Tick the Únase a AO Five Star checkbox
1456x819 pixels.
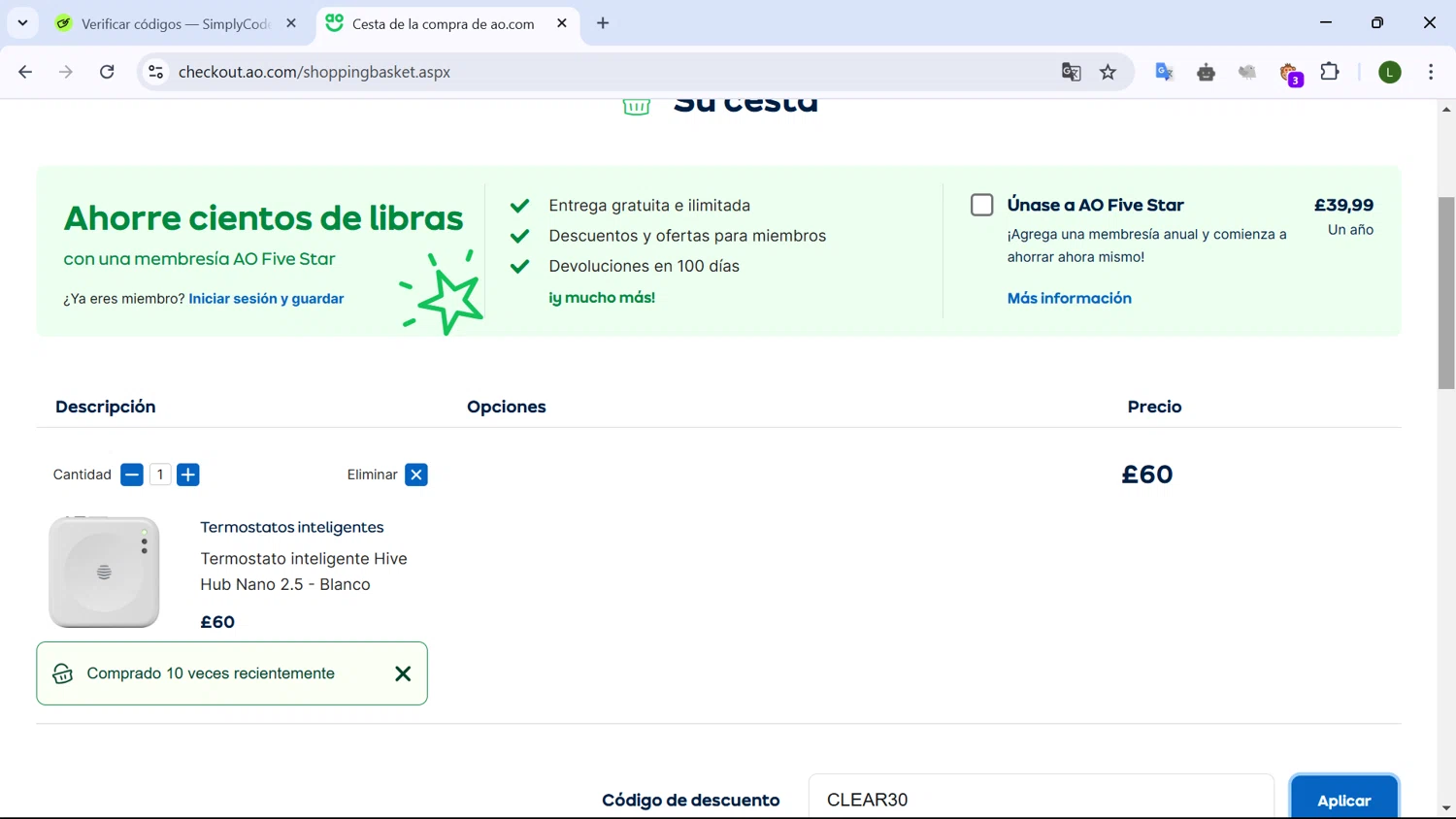(x=982, y=205)
